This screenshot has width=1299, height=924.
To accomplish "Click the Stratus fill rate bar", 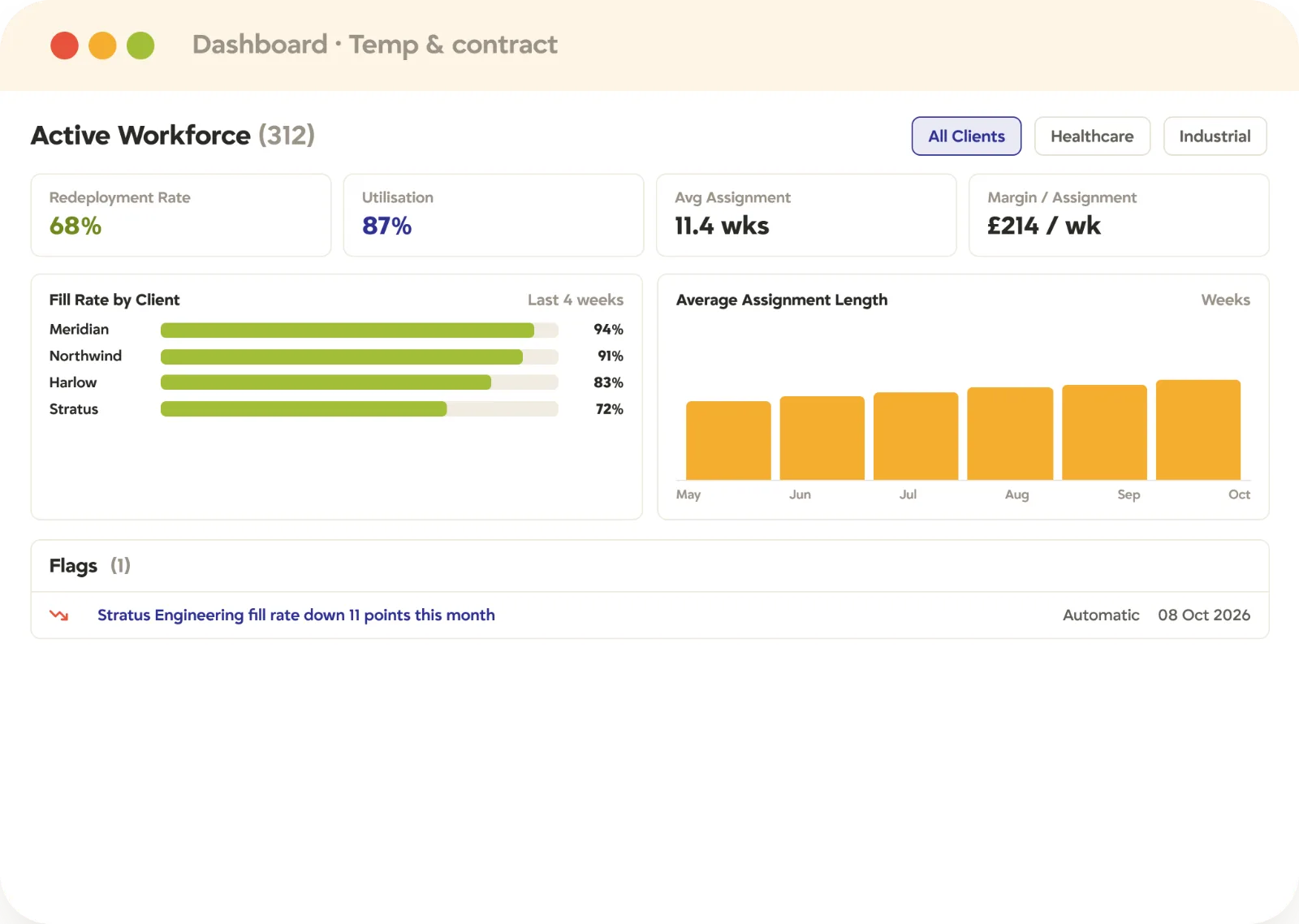I will (360, 409).
